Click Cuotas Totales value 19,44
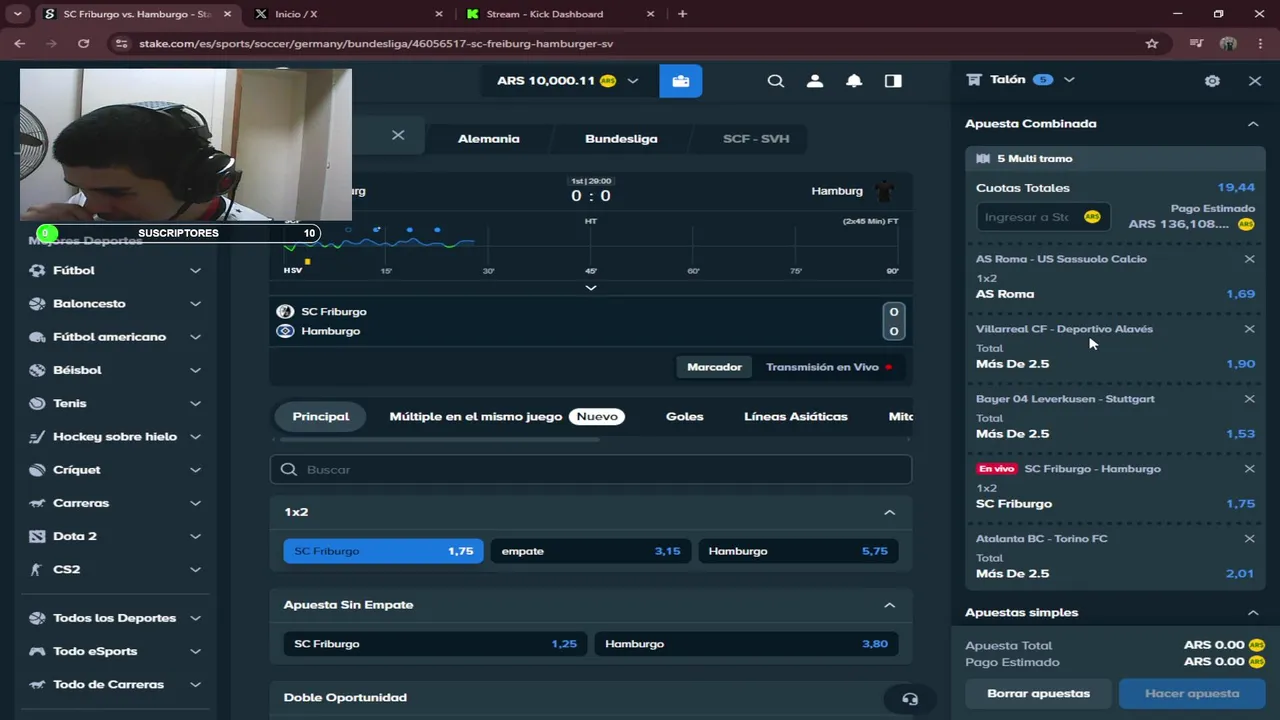 pyautogui.click(x=1236, y=188)
